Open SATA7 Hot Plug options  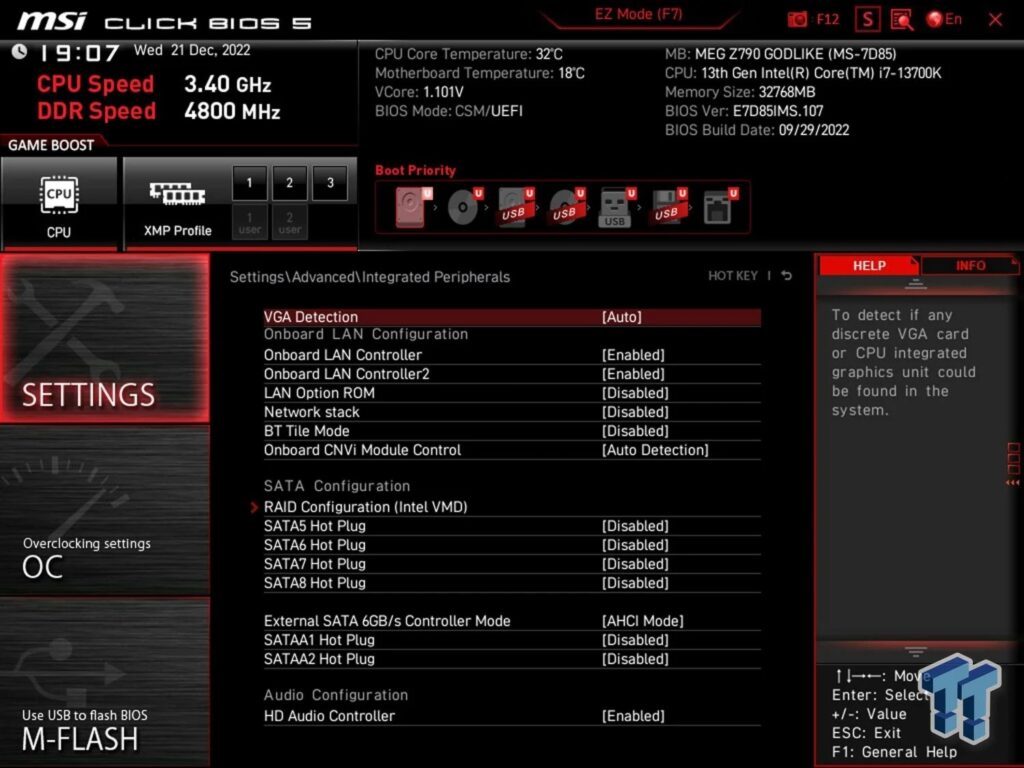[x=512, y=564]
